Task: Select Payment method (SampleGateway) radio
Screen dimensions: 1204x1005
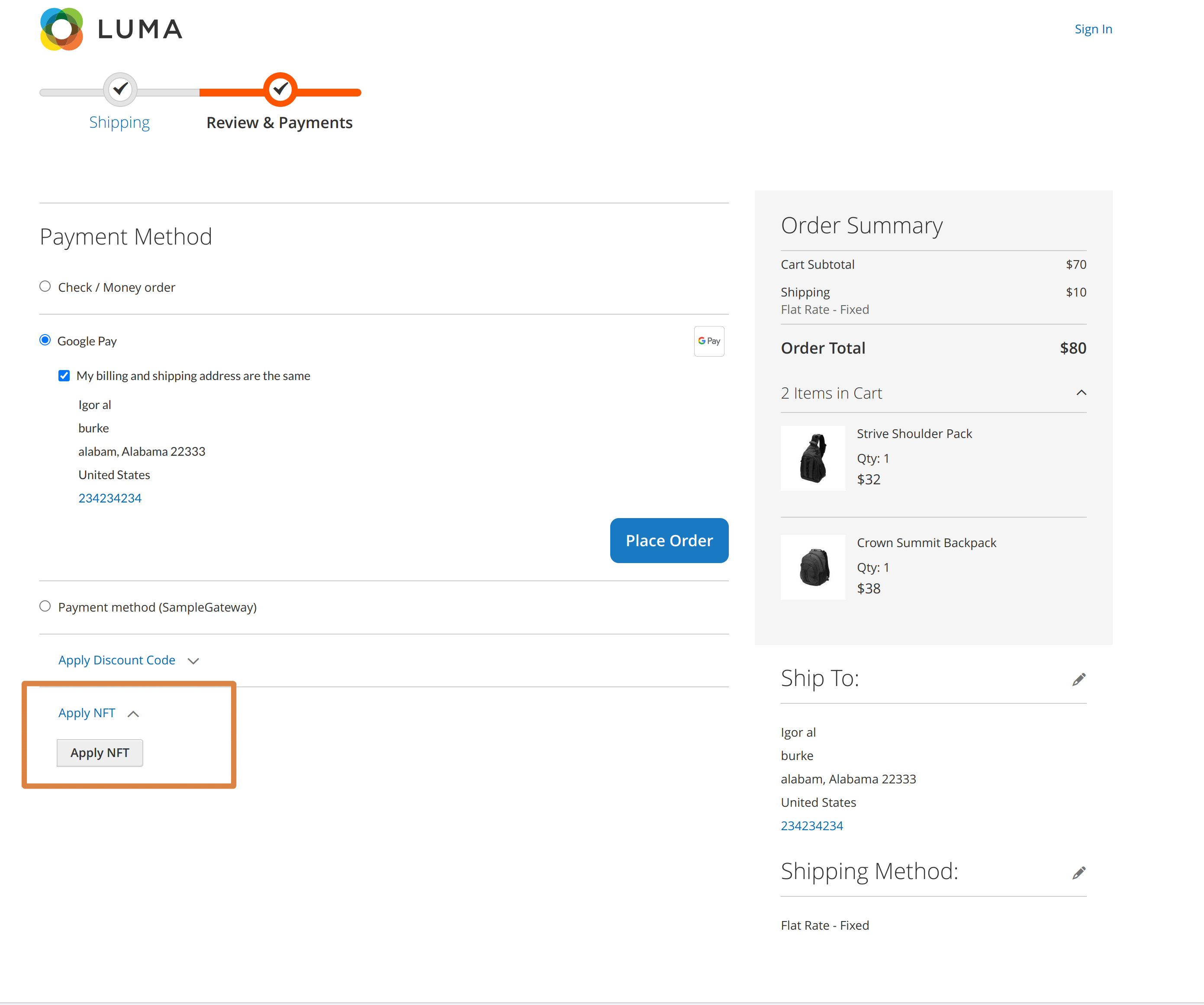Action: point(45,606)
